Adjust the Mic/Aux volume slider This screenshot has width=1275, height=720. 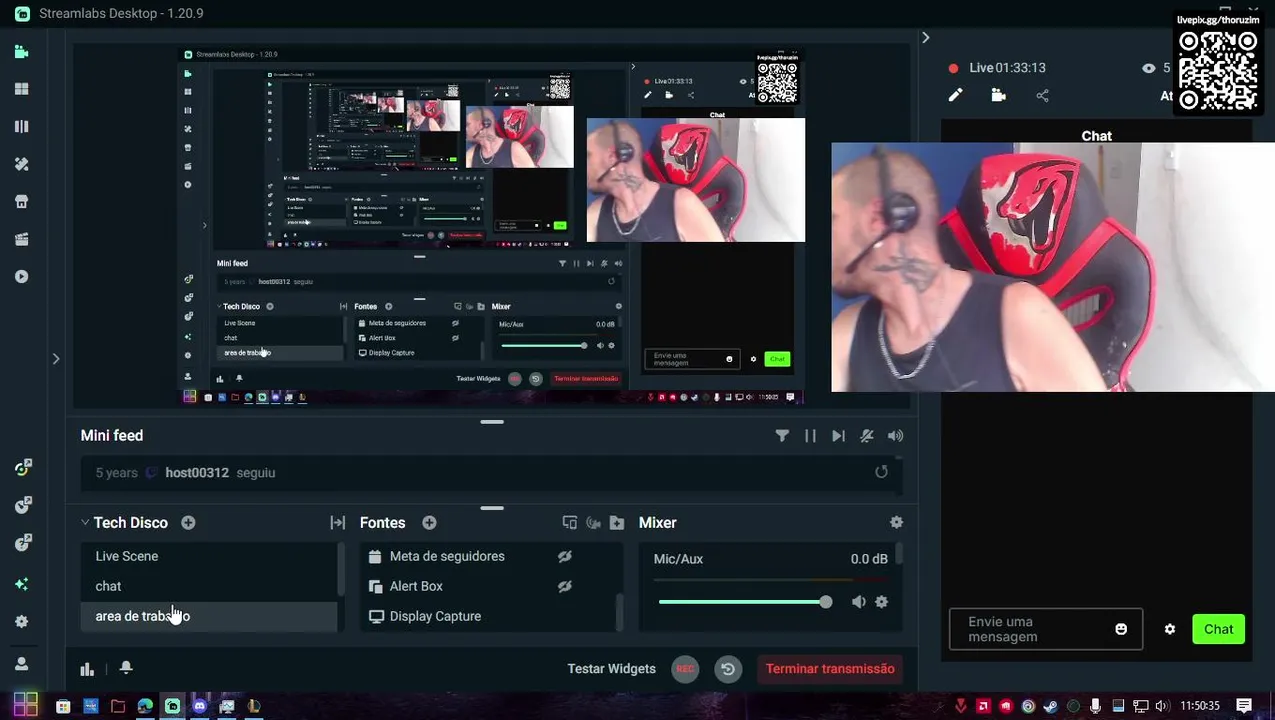(744, 602)
